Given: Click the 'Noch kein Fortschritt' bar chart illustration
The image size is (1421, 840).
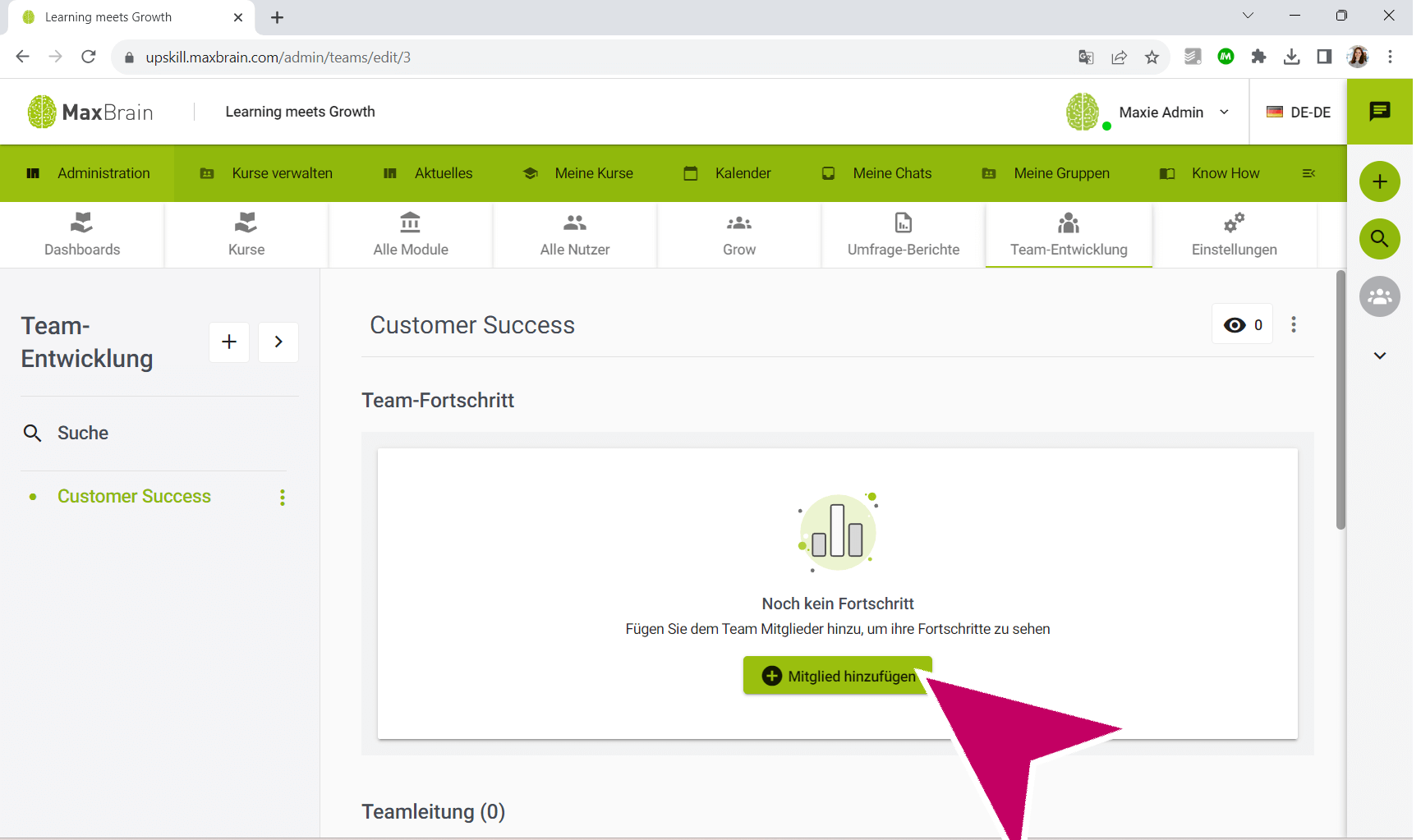Looking at the screenshot, I should pos(838,532).
